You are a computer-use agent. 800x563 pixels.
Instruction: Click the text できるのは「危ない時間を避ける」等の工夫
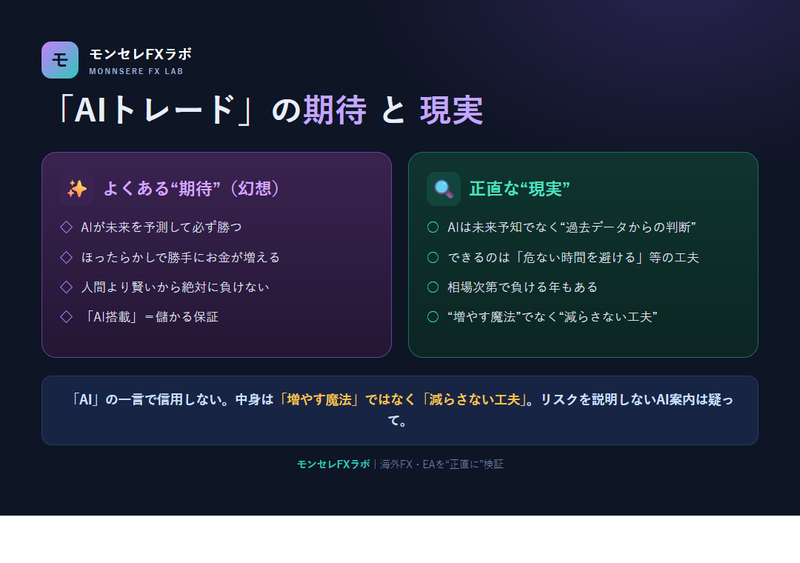click(573, 257)
